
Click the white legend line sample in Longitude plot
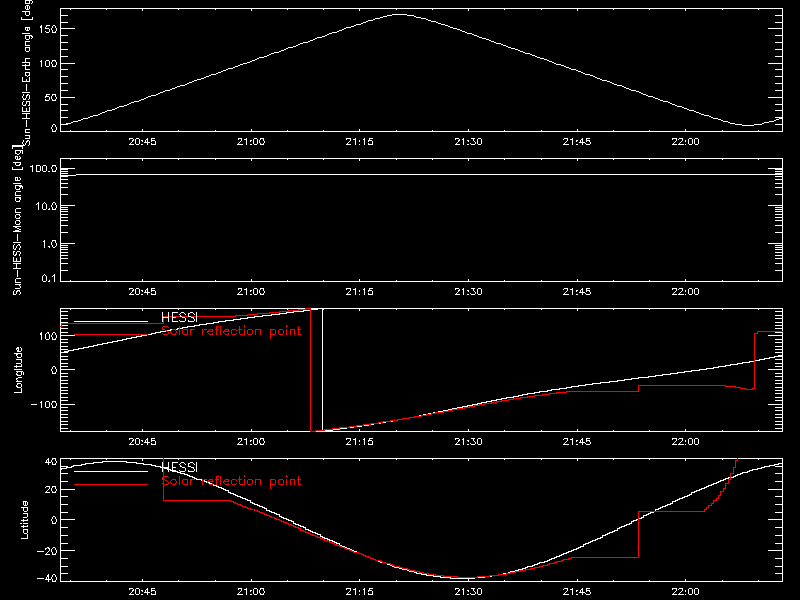coord(111,321)
